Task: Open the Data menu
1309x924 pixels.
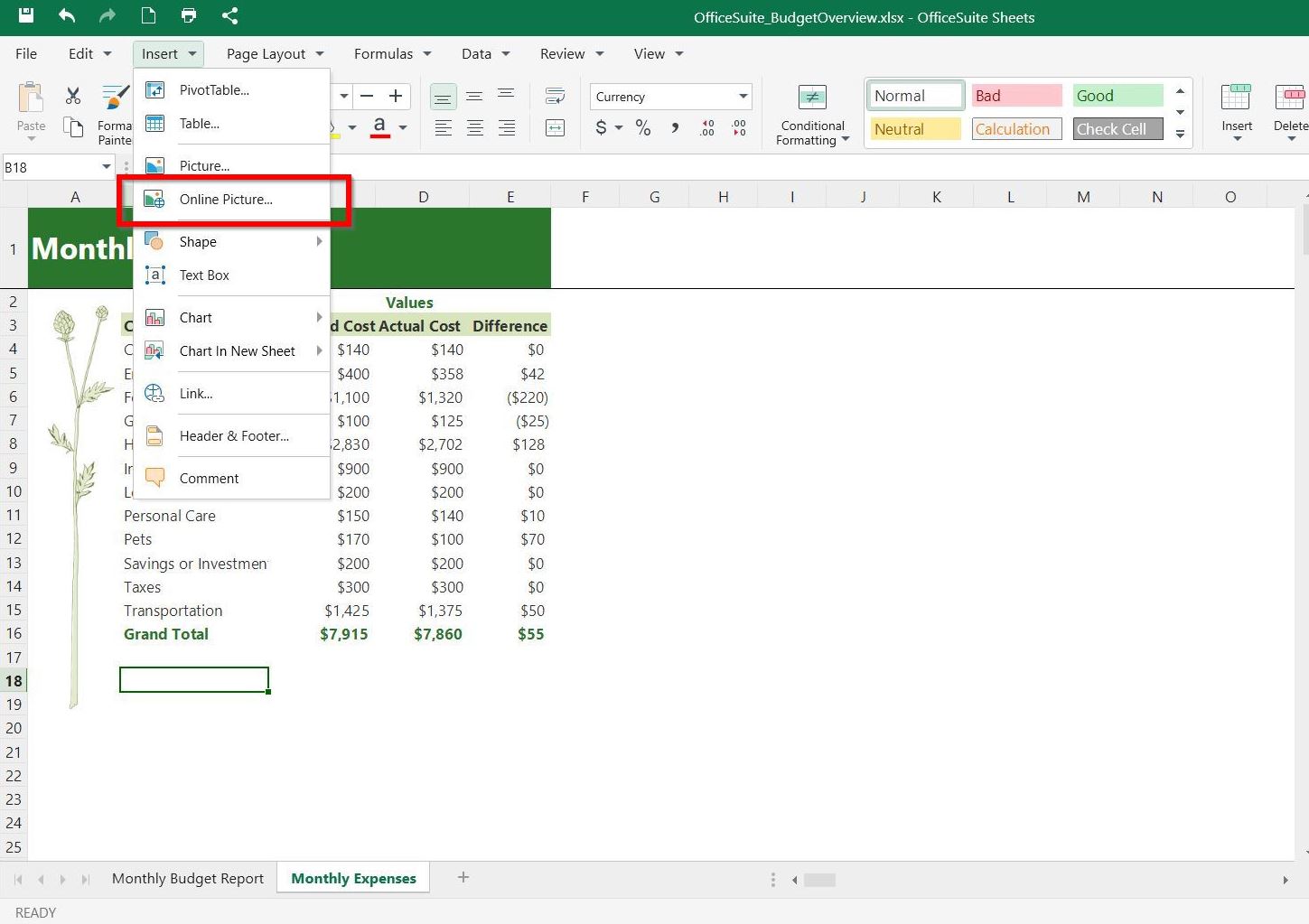Action: pos(485,53)
